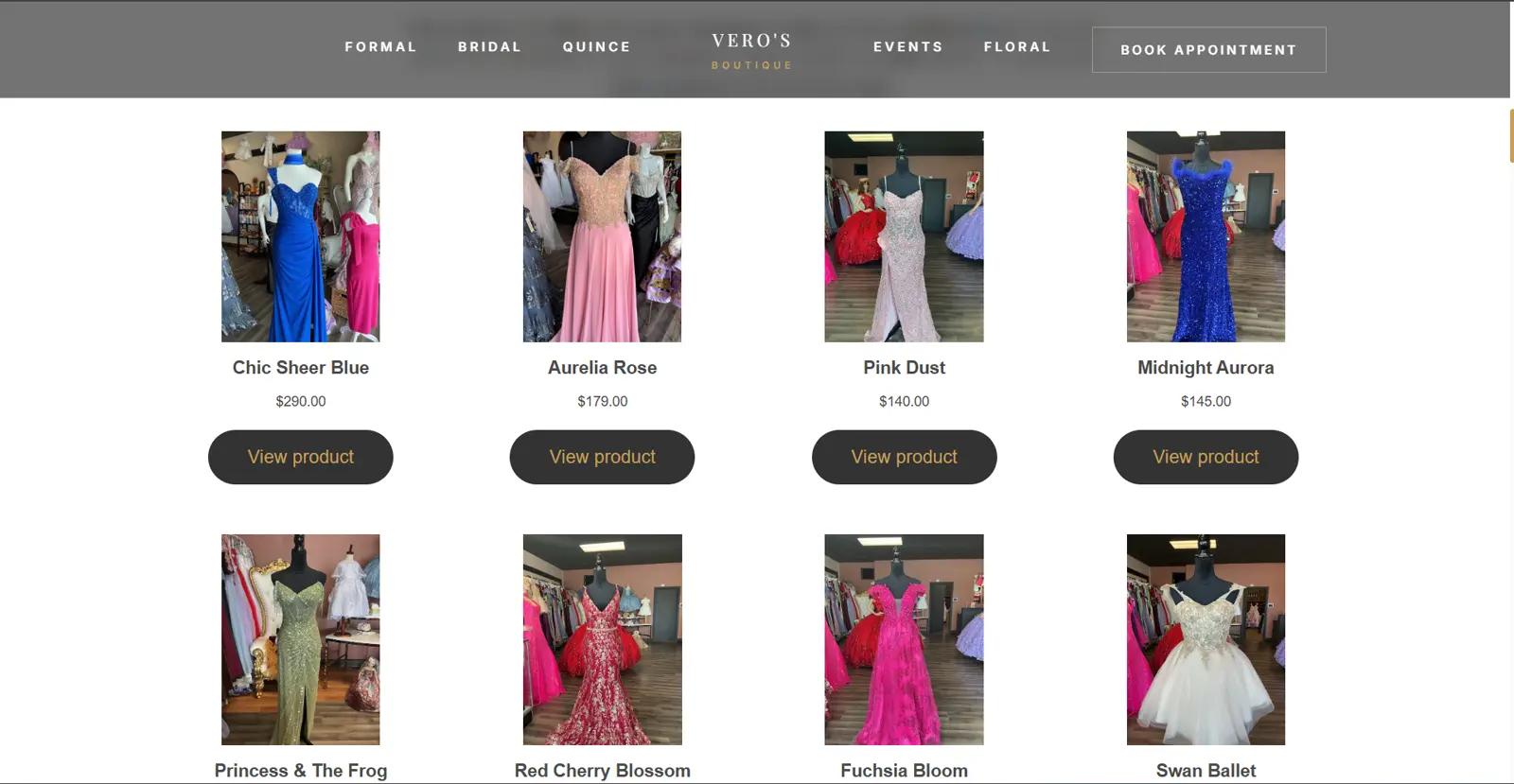Click the page scrollbar thumb

(1511, 135)
